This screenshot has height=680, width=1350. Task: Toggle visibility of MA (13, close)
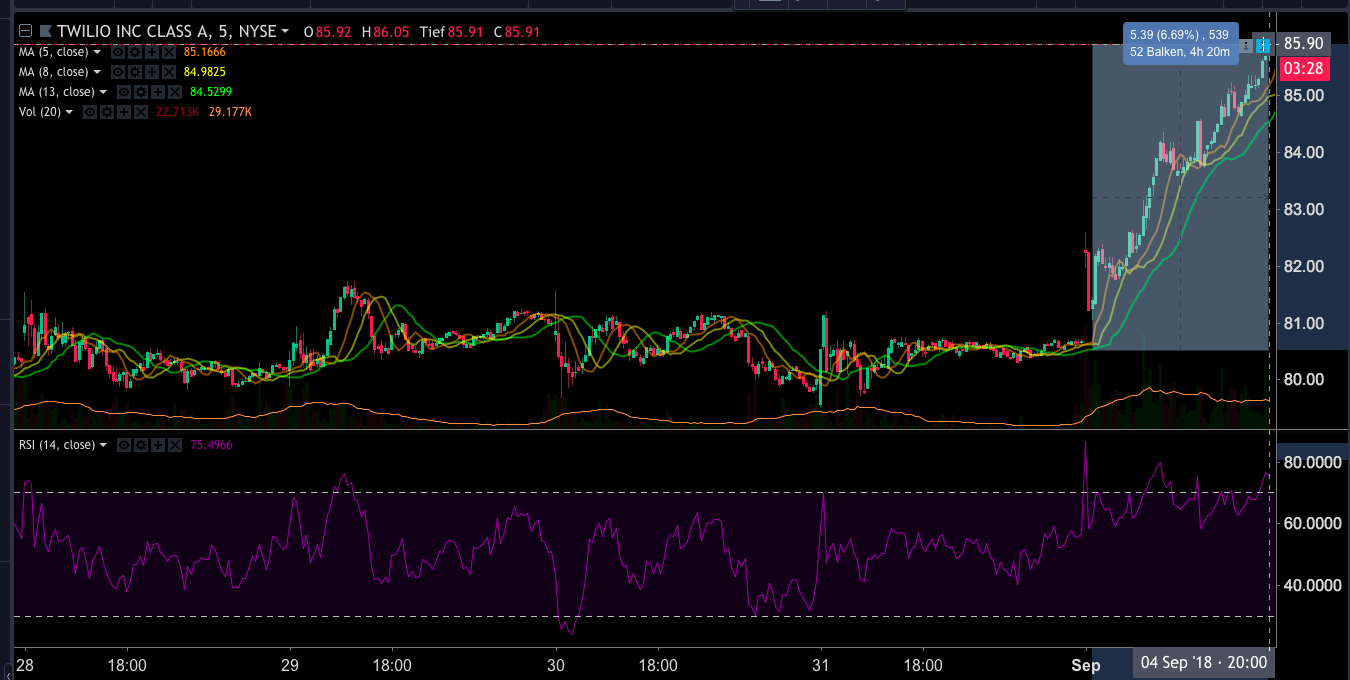124,92
